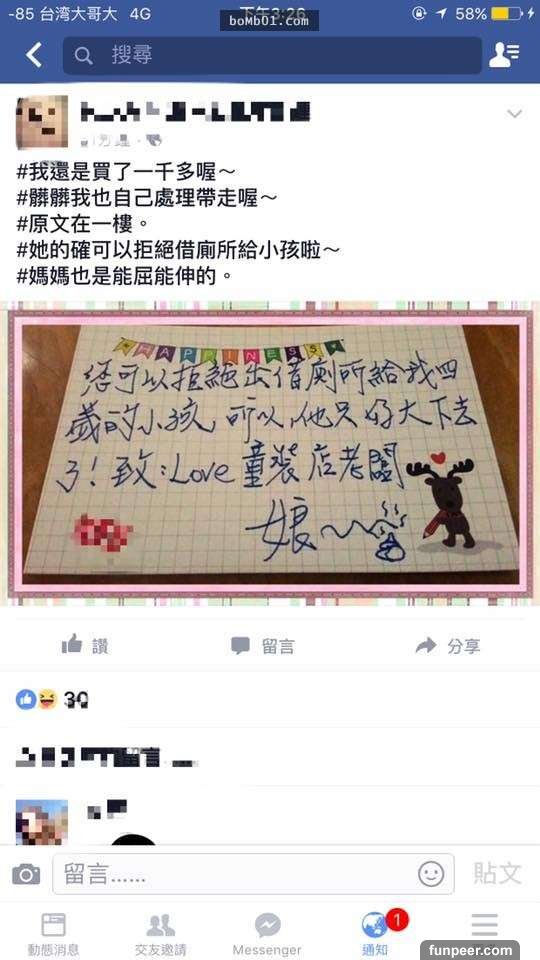Switch to the 動態消息 tab
This screenshot has width=540, height=960.
tap(53, 934)
